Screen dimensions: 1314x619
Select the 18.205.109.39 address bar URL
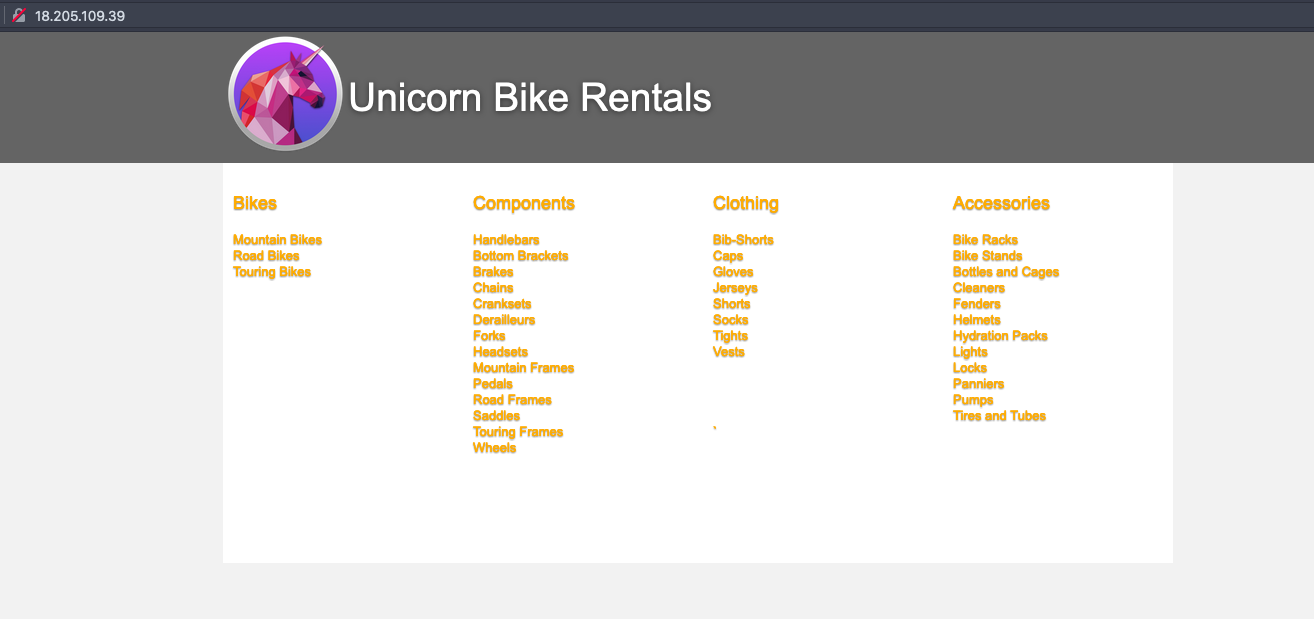click(x=80, y=16)
